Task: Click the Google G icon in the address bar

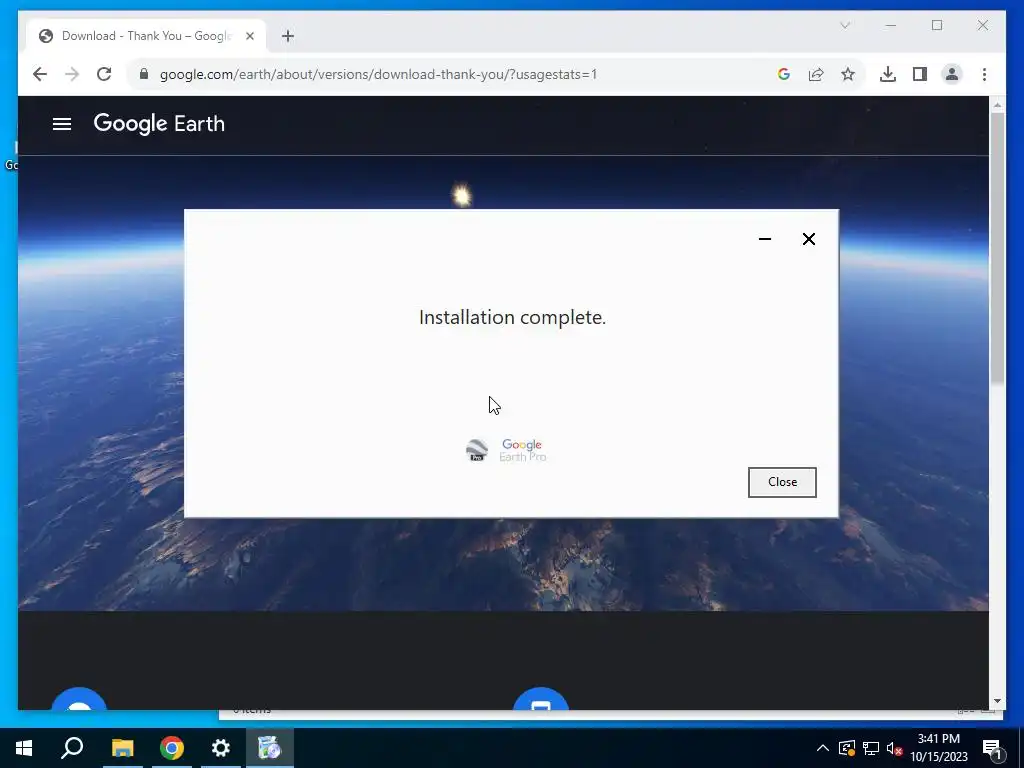Action: (784, 74)
